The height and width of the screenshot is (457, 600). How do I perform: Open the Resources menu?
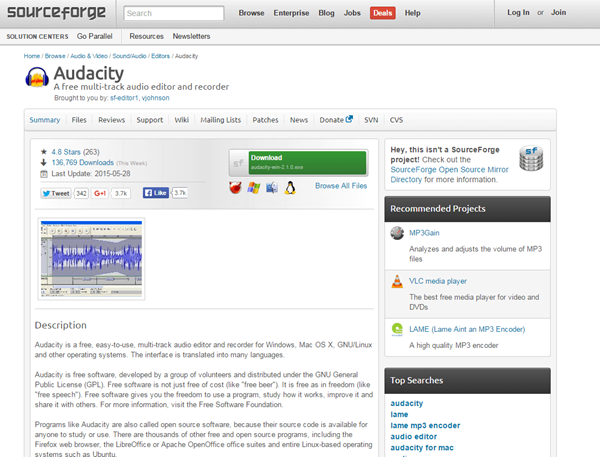point(146,36)
